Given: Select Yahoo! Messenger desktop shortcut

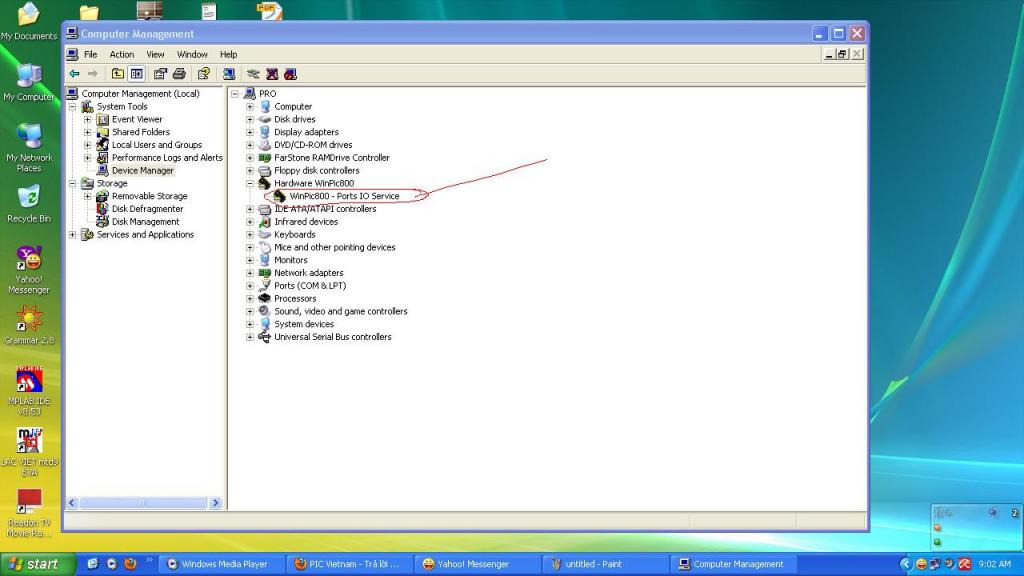Looking at the screenshot, I should coord(29,270).
